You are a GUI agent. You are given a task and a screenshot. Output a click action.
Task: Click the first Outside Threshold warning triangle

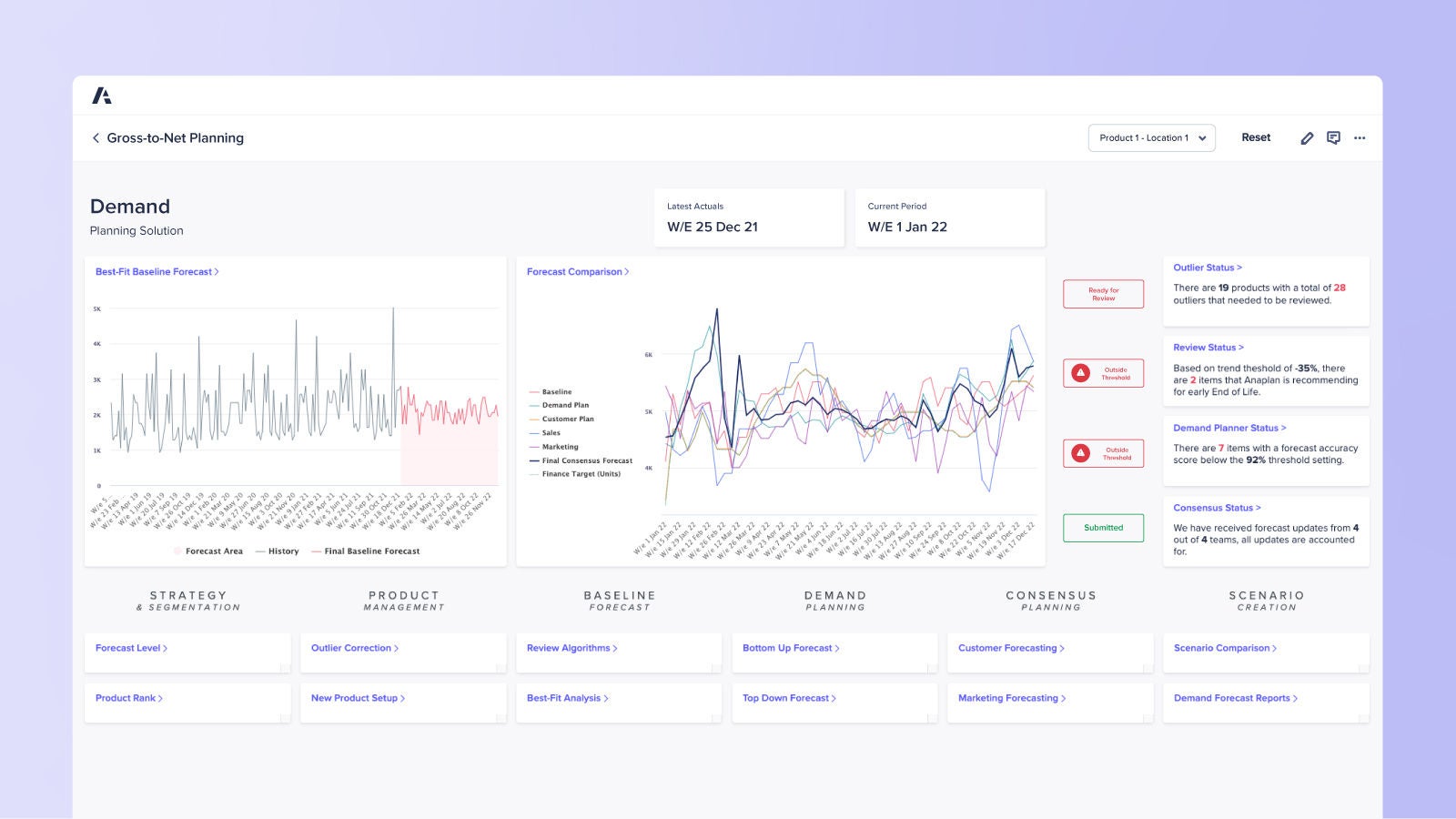(x=1079, y=372)
